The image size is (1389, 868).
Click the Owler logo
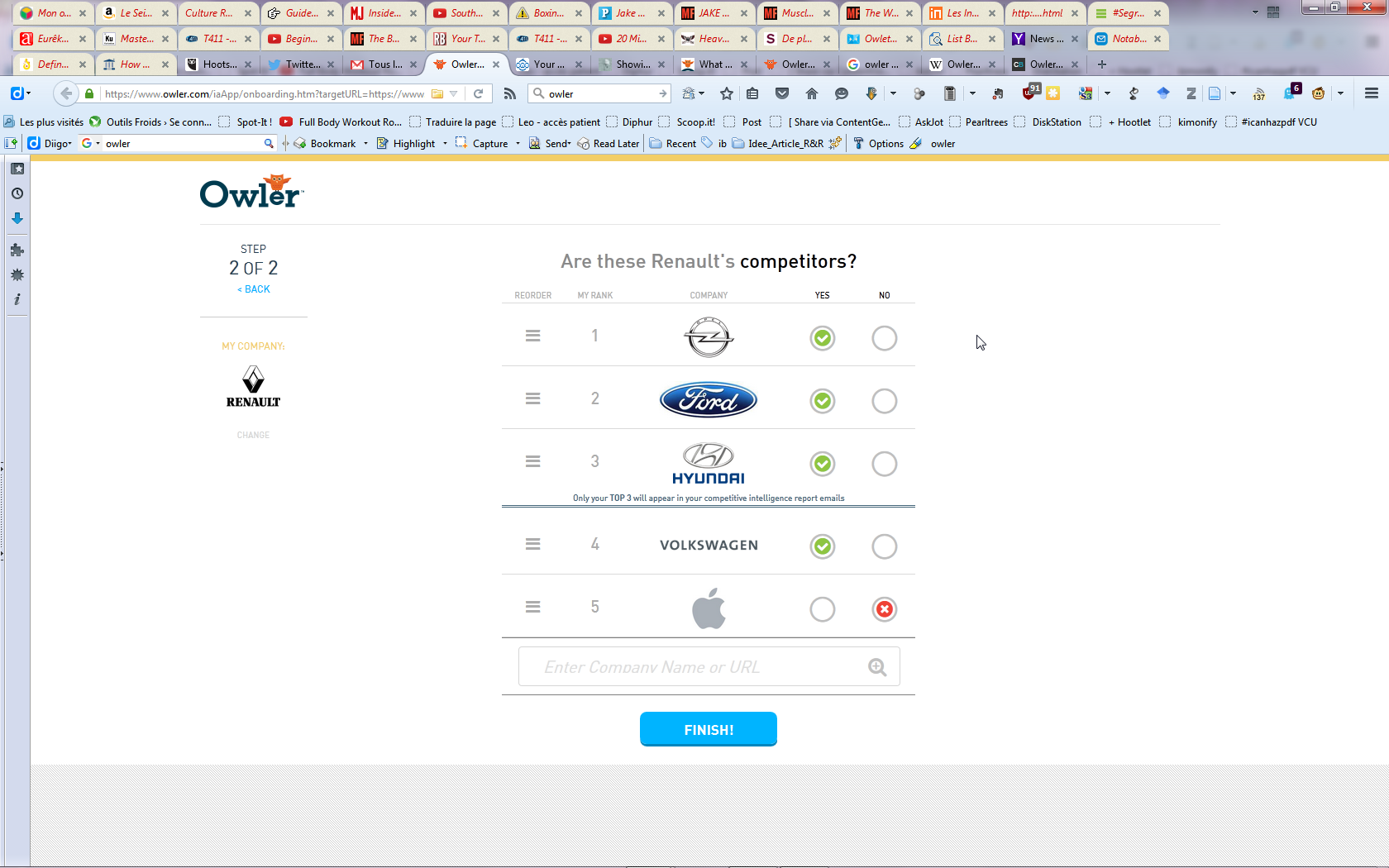click(x=252, y=192)
